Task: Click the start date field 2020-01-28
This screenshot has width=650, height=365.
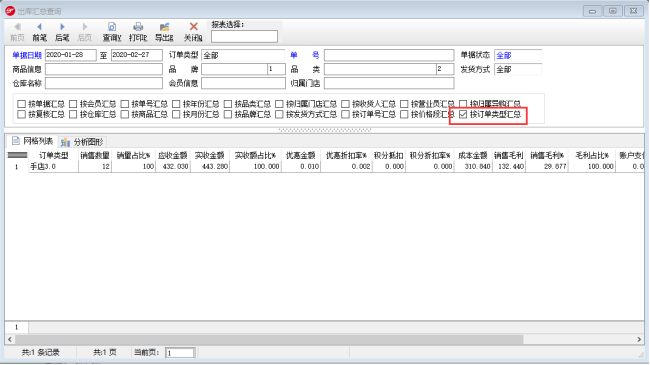Action: (x=70, y=55)
